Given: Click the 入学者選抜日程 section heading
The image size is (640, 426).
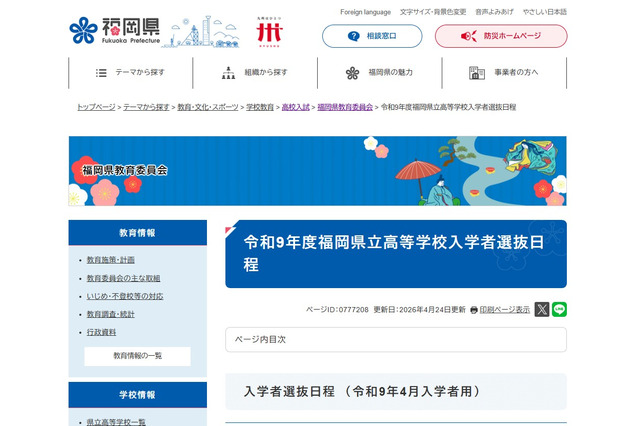Looking at the screenshot, I should point(362,392).
